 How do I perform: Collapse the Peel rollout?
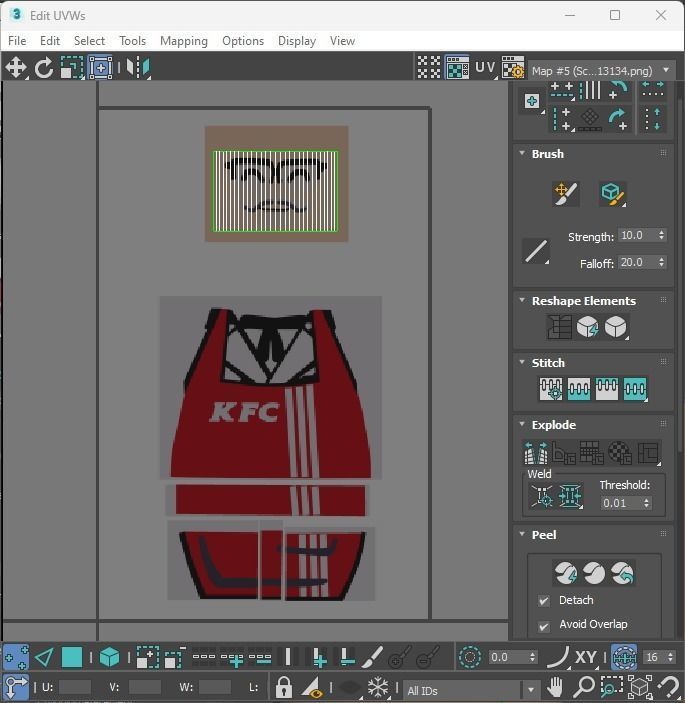point(522,534)
